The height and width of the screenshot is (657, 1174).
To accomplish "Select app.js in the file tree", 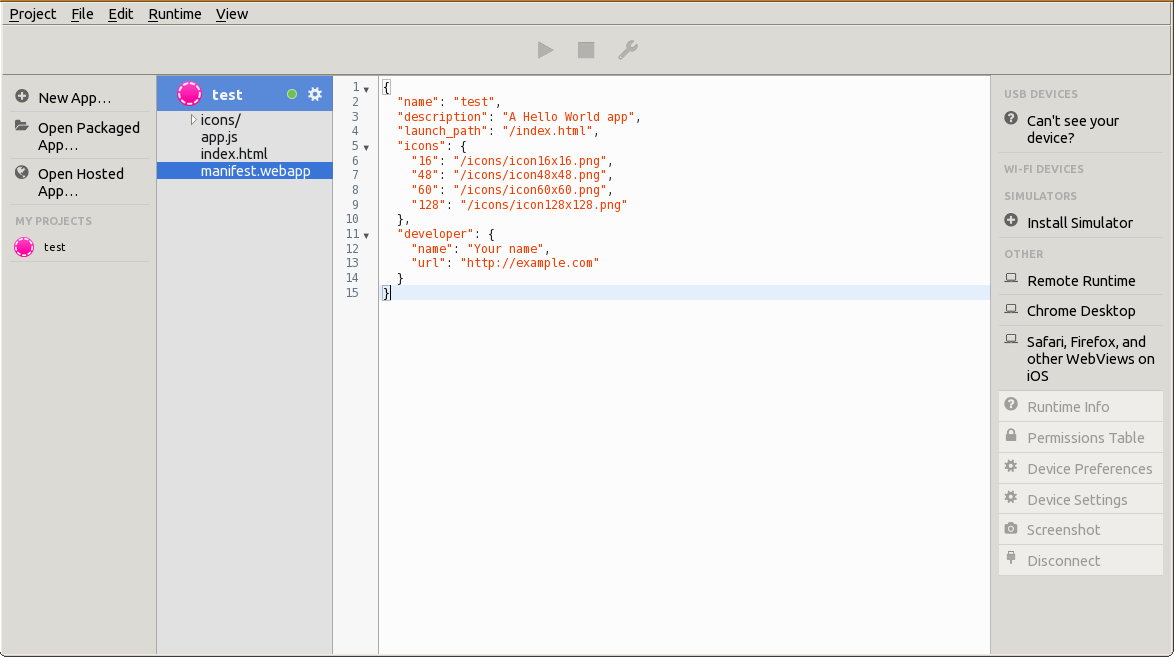I will (x=219, y=137).
